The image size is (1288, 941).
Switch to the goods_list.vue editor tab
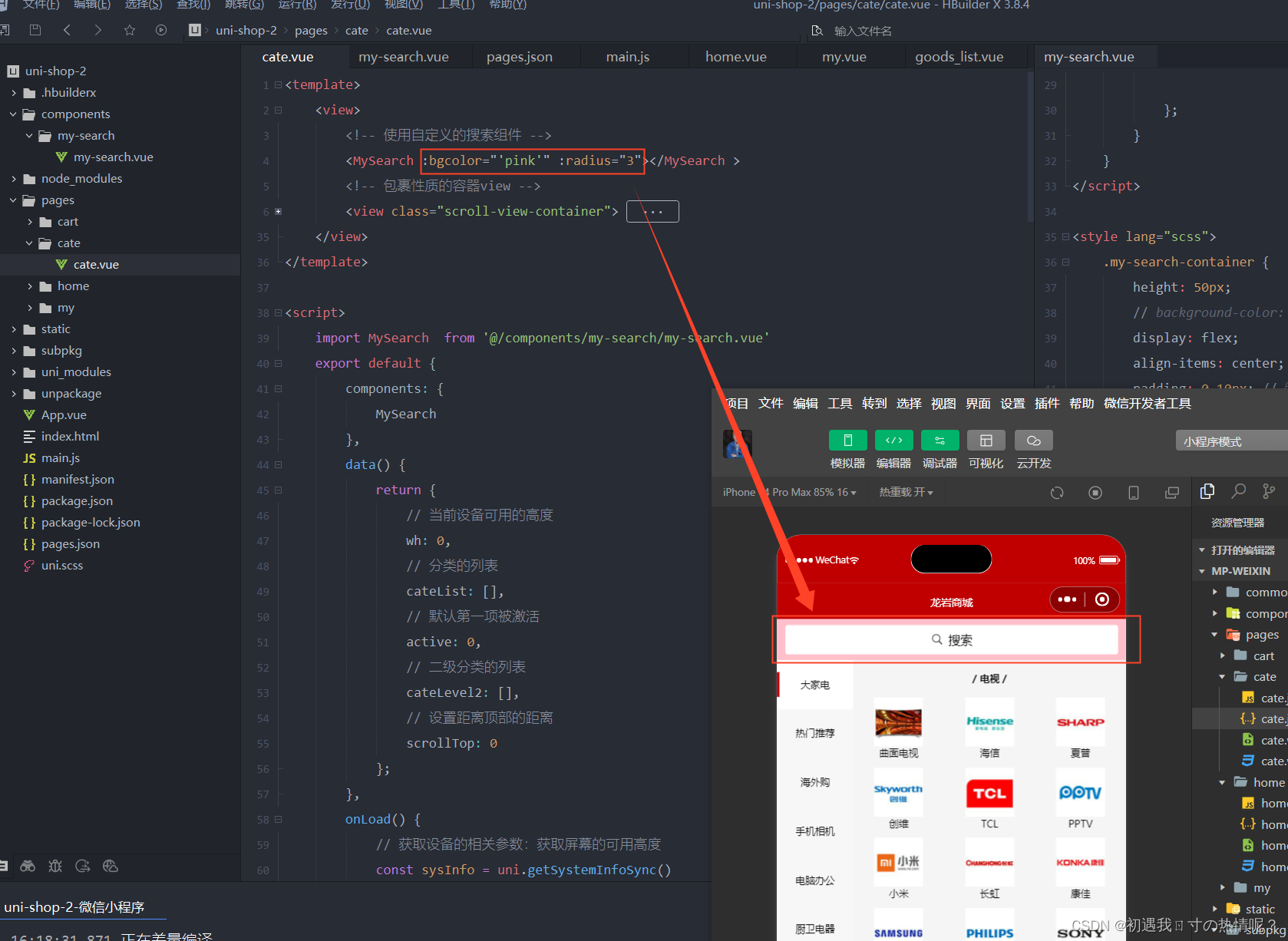pyautogui.click(x=959, y=57)
